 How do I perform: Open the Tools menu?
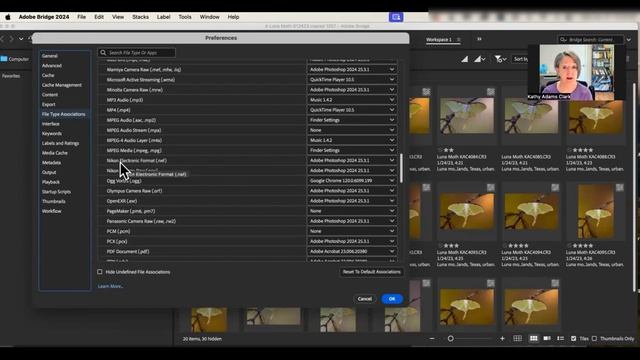pyautogui.click(x=185, y=17)
